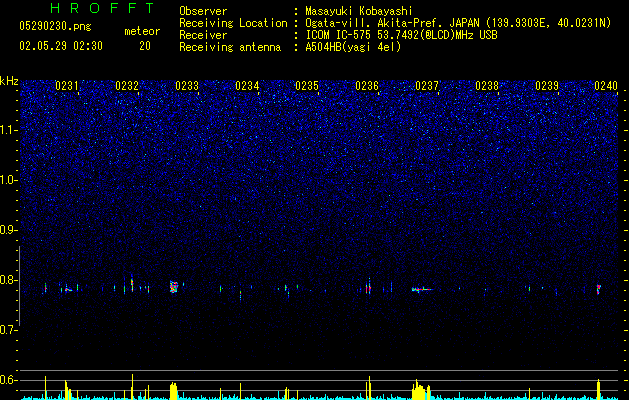Click the 0232 time marker

127,86
